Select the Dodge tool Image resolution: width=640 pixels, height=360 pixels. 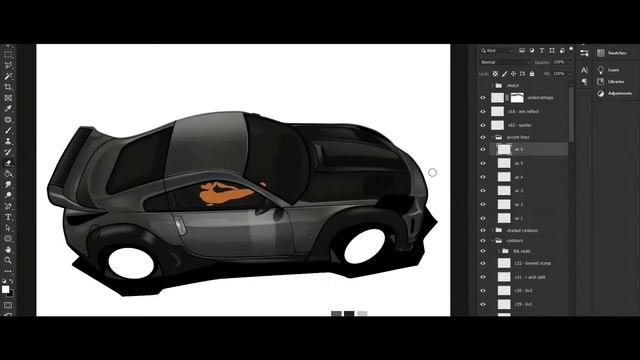click(x=8, y=195)
